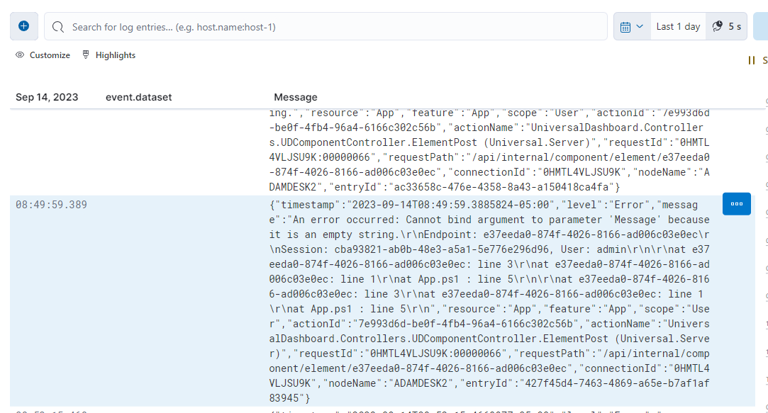Click the eye icon beside Customize
Screen dimensions: 768x413
click(20, 55)
